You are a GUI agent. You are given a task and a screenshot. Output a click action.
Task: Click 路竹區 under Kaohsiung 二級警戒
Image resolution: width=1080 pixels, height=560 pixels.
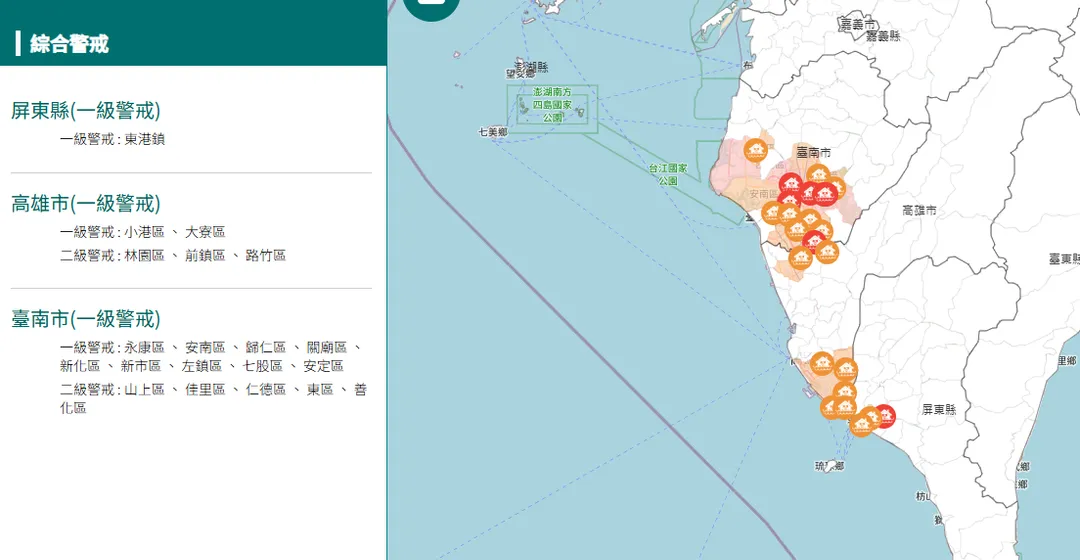pos(266,256)
